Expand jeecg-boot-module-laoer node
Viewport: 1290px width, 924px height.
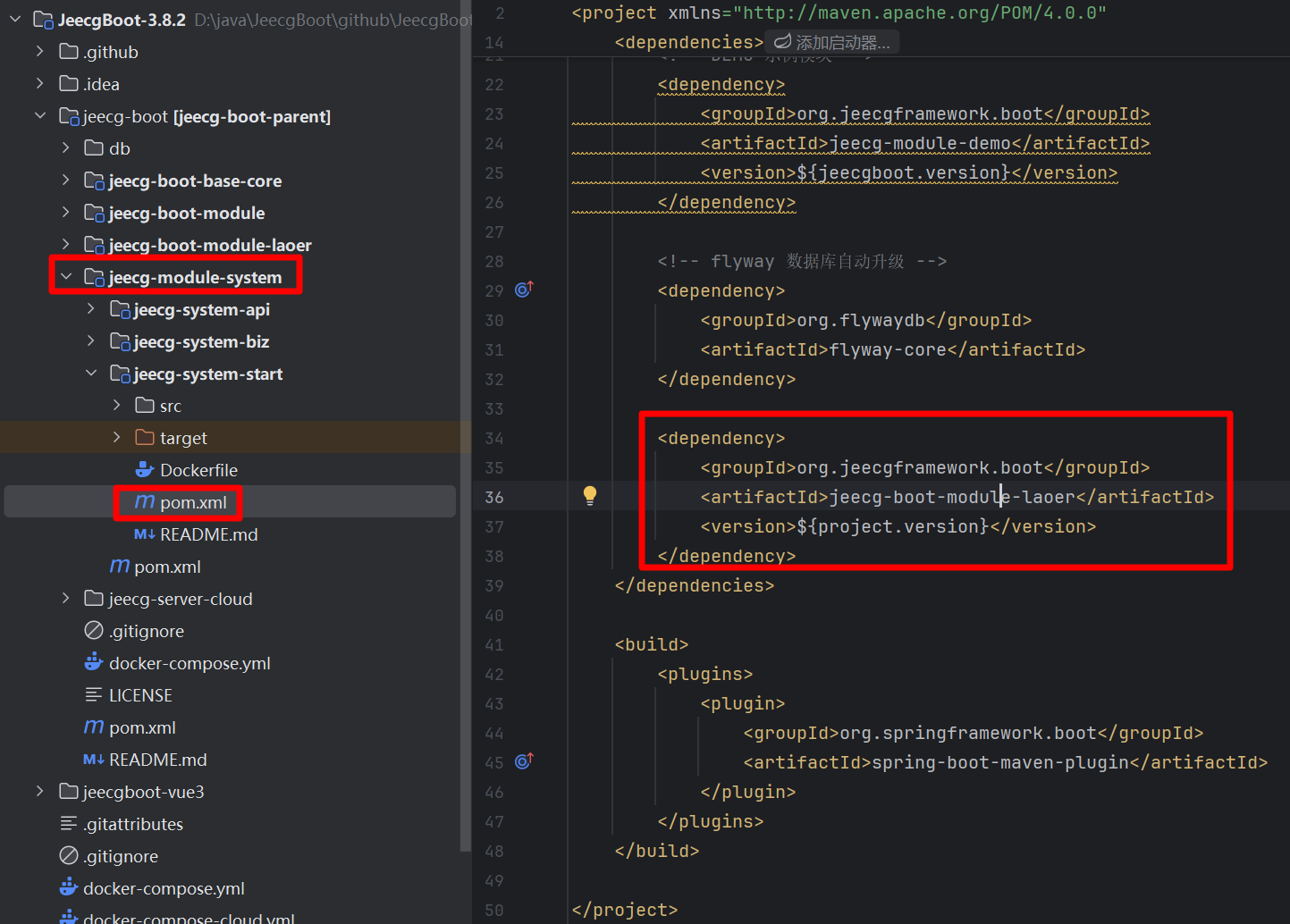(66, 244)
